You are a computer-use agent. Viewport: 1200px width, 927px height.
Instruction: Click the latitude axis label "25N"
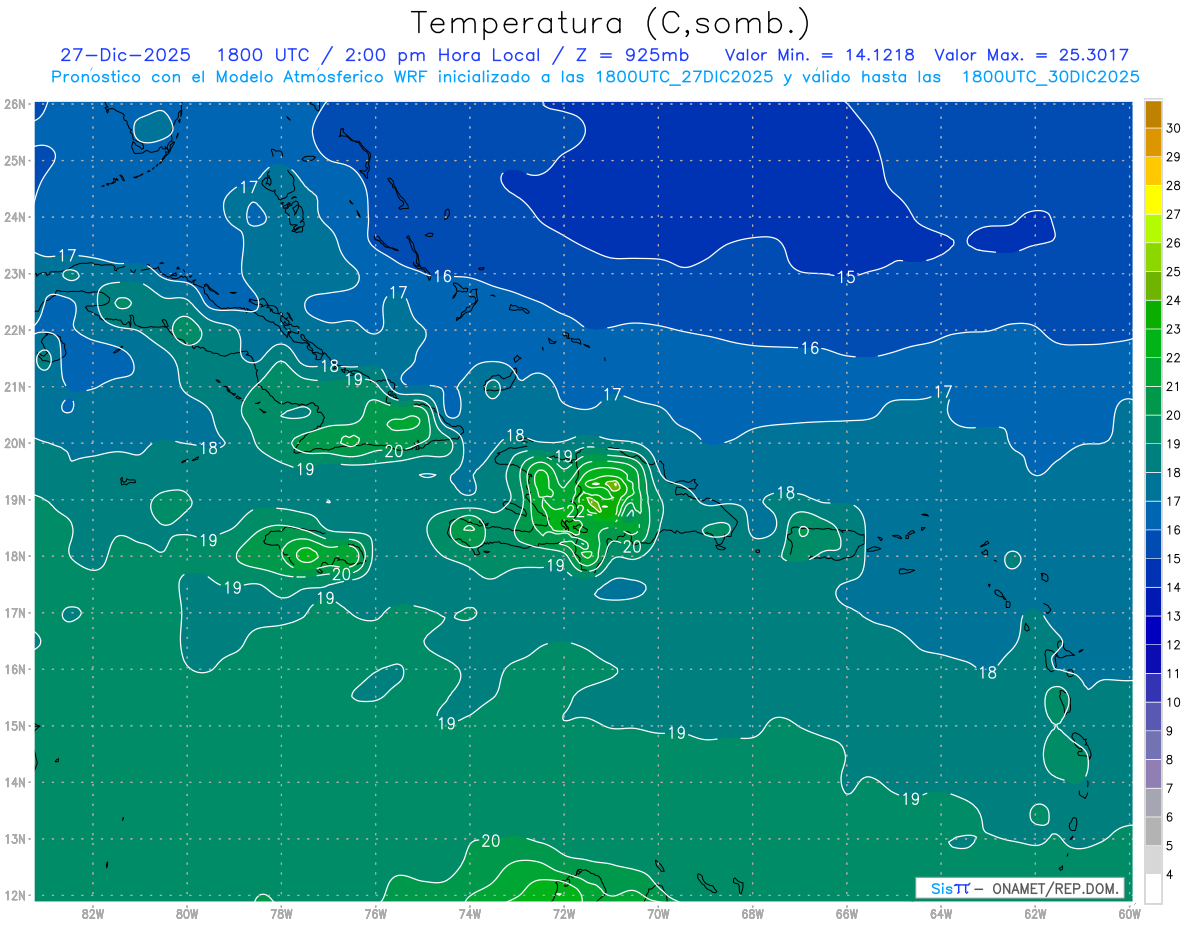[14, 160]
